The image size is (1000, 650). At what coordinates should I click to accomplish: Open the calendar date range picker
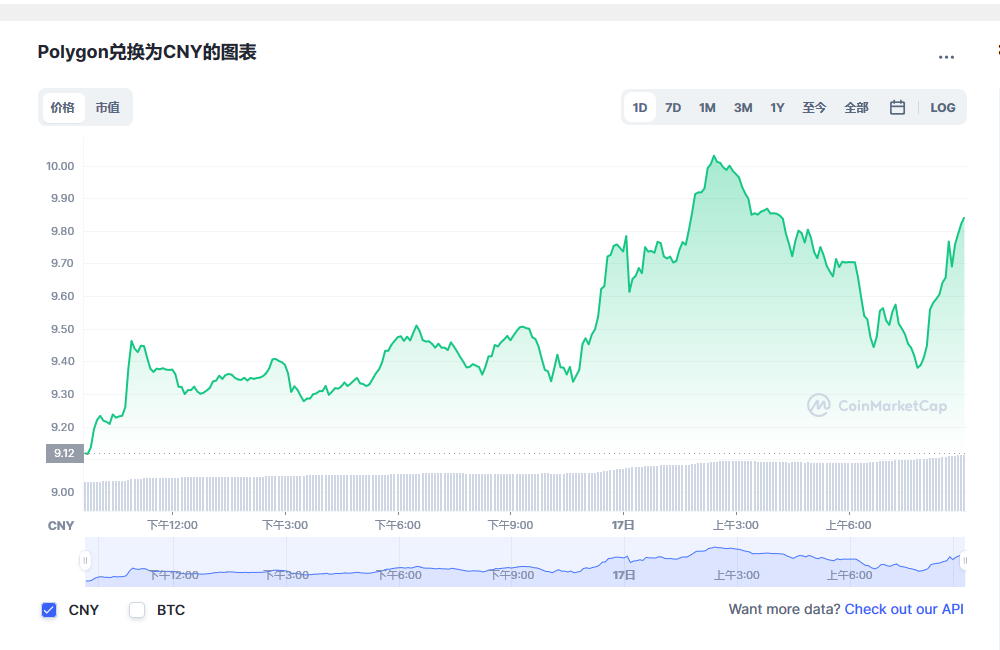[x=897, y=107]
